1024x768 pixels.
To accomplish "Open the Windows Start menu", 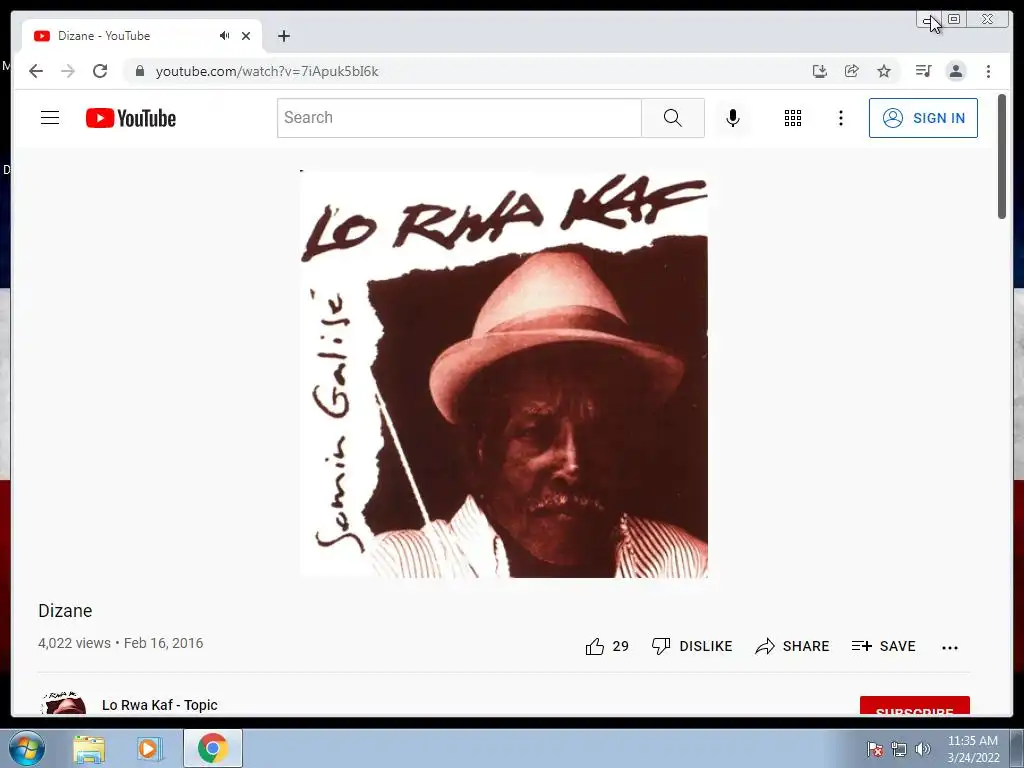I will [27, 748].
